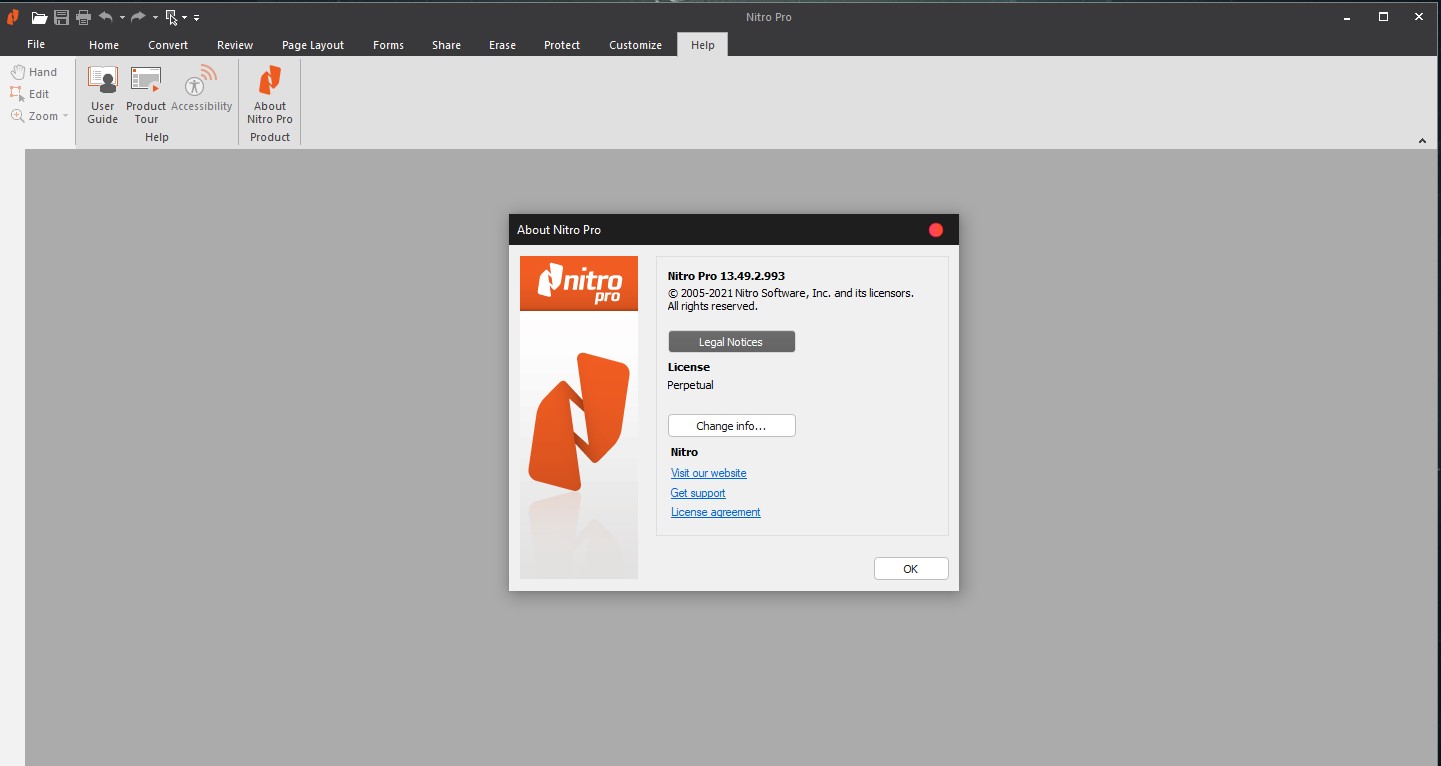This screenshot has height=766, width=1441.
Task: Click the Accessibility ribbon button
Action: tap(202, 89)
